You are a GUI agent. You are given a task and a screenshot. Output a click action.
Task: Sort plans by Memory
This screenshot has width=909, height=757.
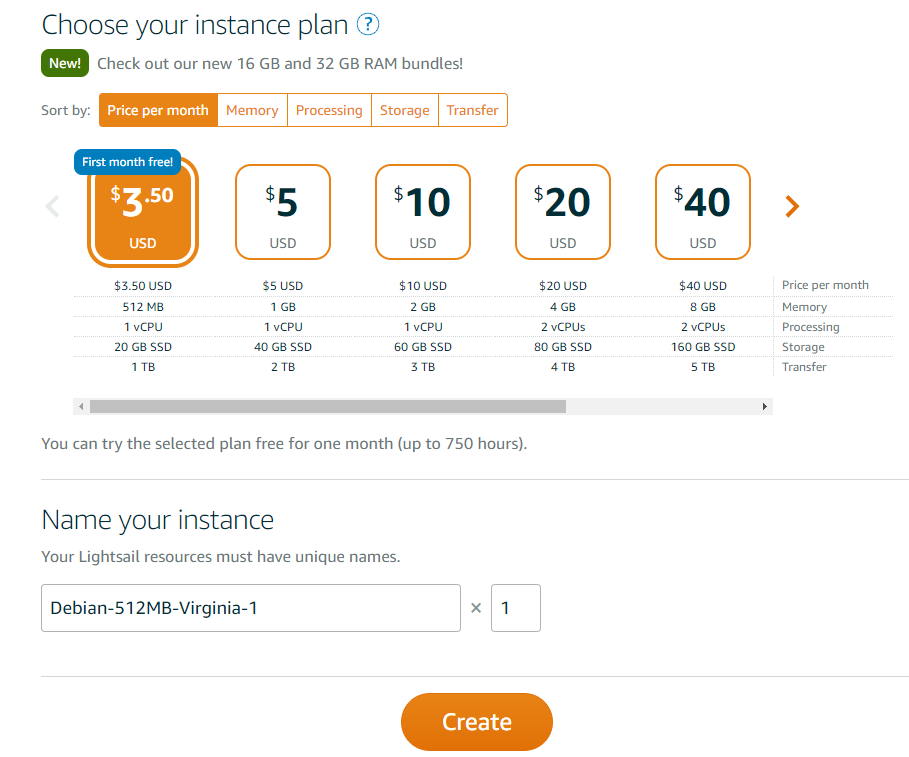[252, 110]
